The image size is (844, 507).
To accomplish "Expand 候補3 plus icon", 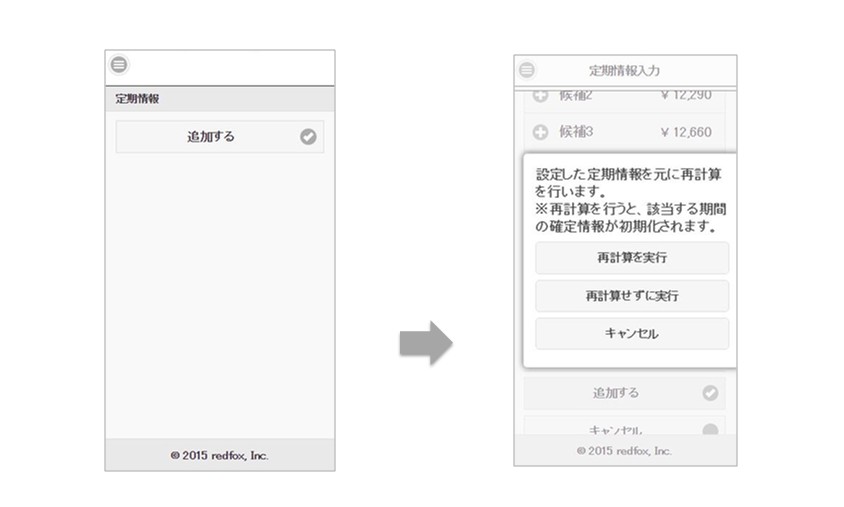I will (x=540, y=132).
